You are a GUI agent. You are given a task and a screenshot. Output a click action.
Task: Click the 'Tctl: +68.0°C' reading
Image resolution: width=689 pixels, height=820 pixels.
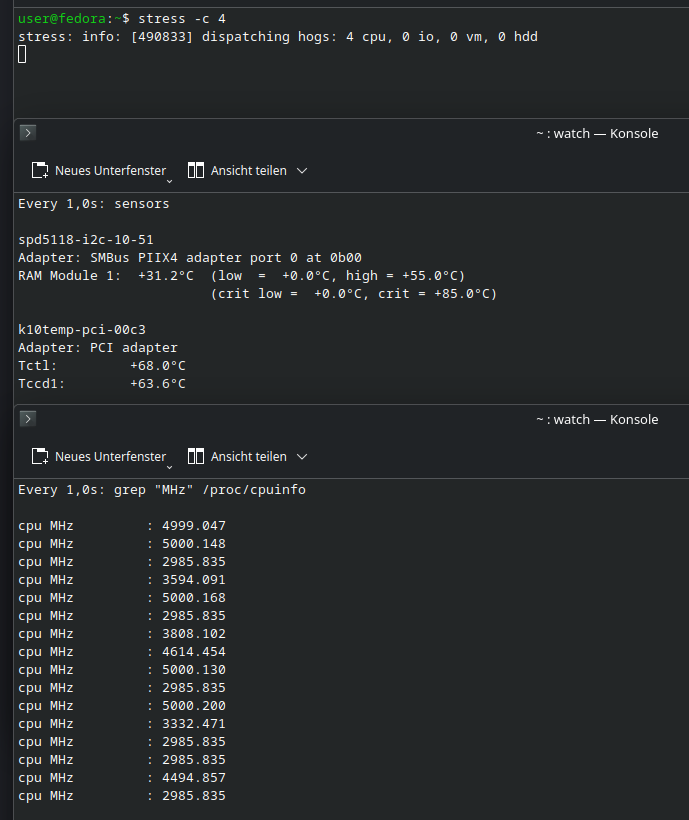click(x=102, y=366)
